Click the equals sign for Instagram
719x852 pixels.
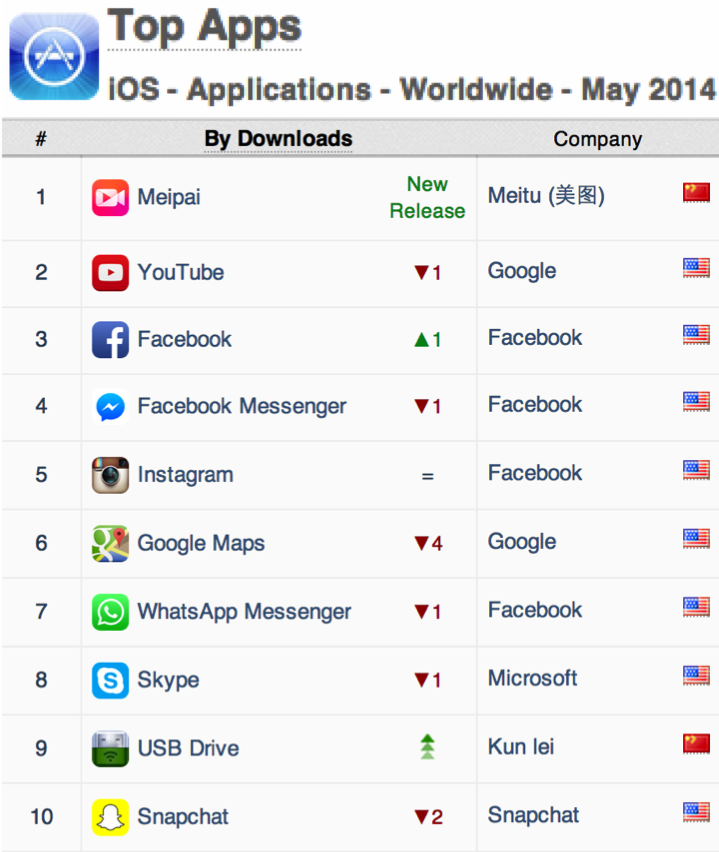tap(428, 476)
